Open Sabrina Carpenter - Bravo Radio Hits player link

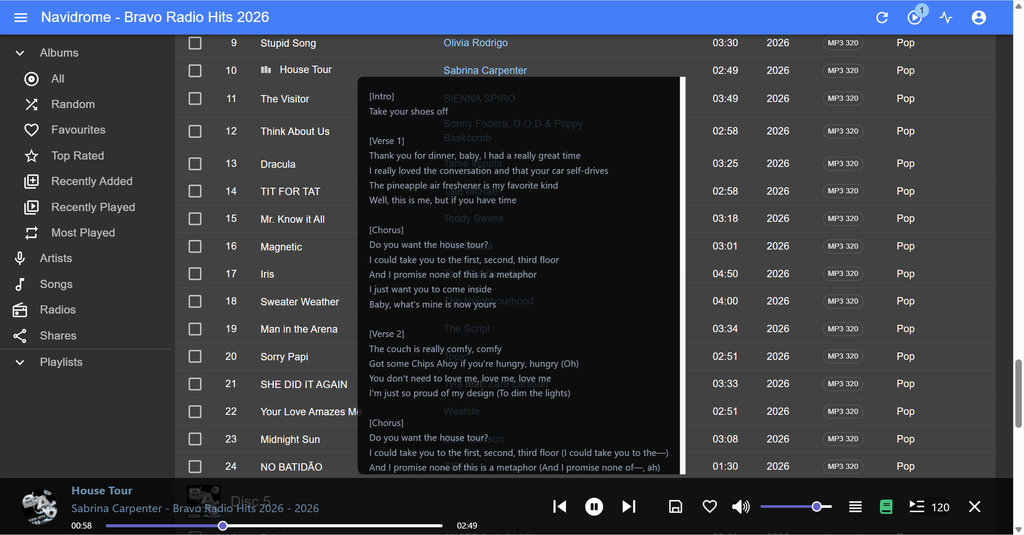click(x=195, y=508)
